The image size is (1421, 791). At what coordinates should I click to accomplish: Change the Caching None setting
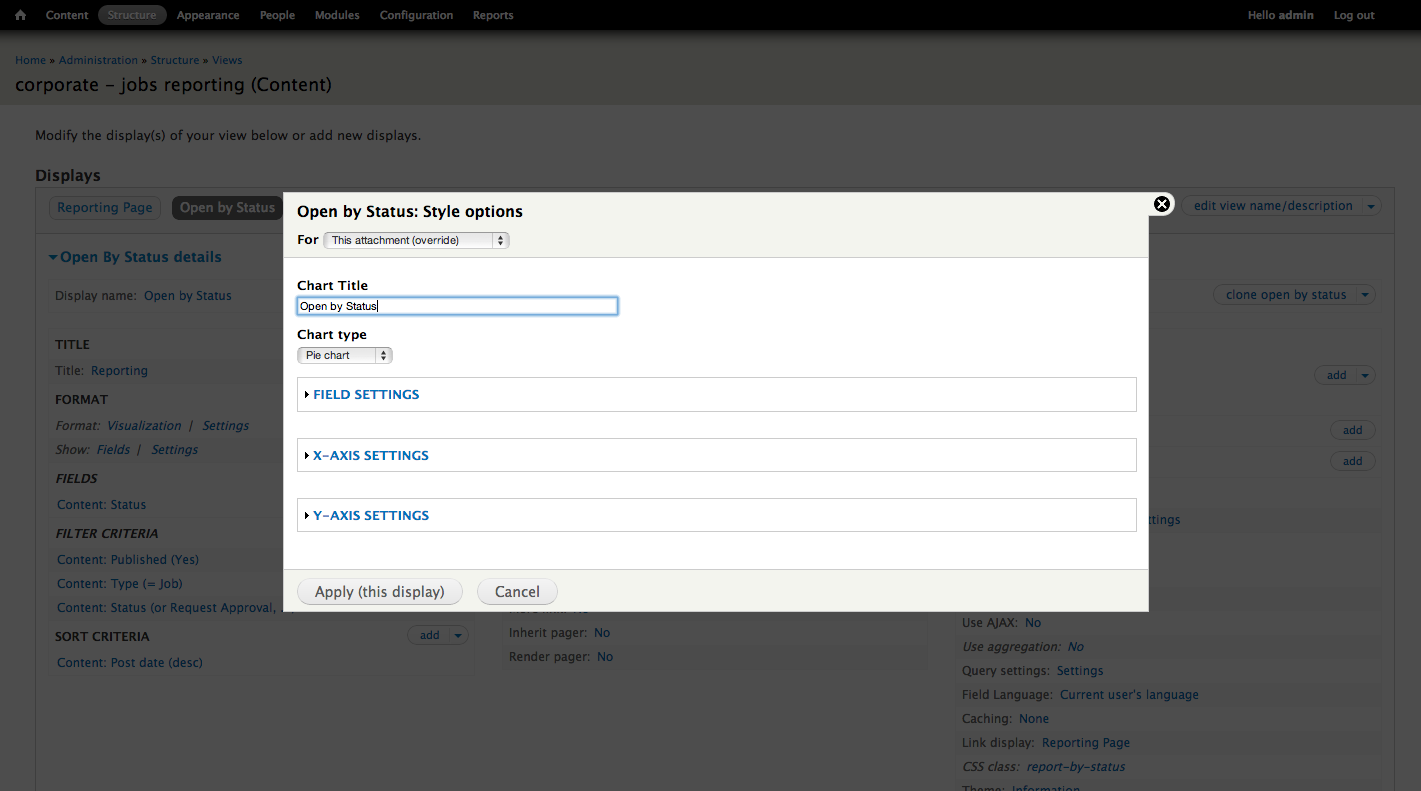(x=1034, y=719)
